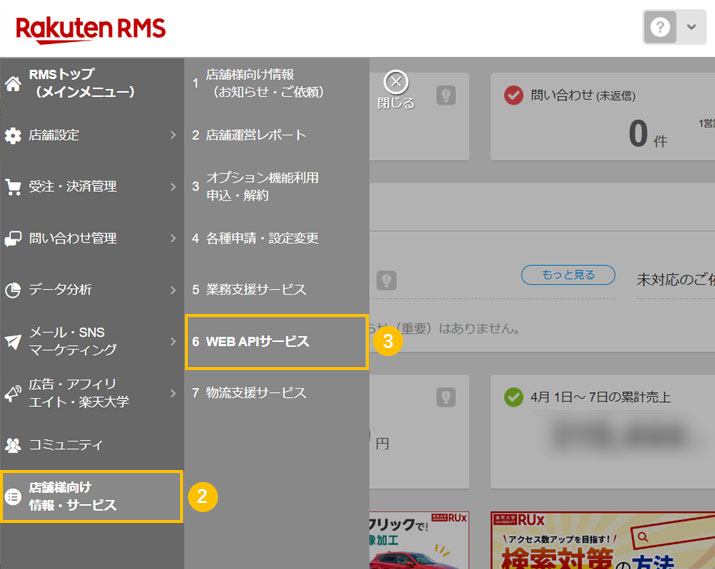Click the megaphone icon for 広告・アフィリエイト
The height and width of the screenshot is (569, 715).
pyautogui.click(x=13, y=393)
